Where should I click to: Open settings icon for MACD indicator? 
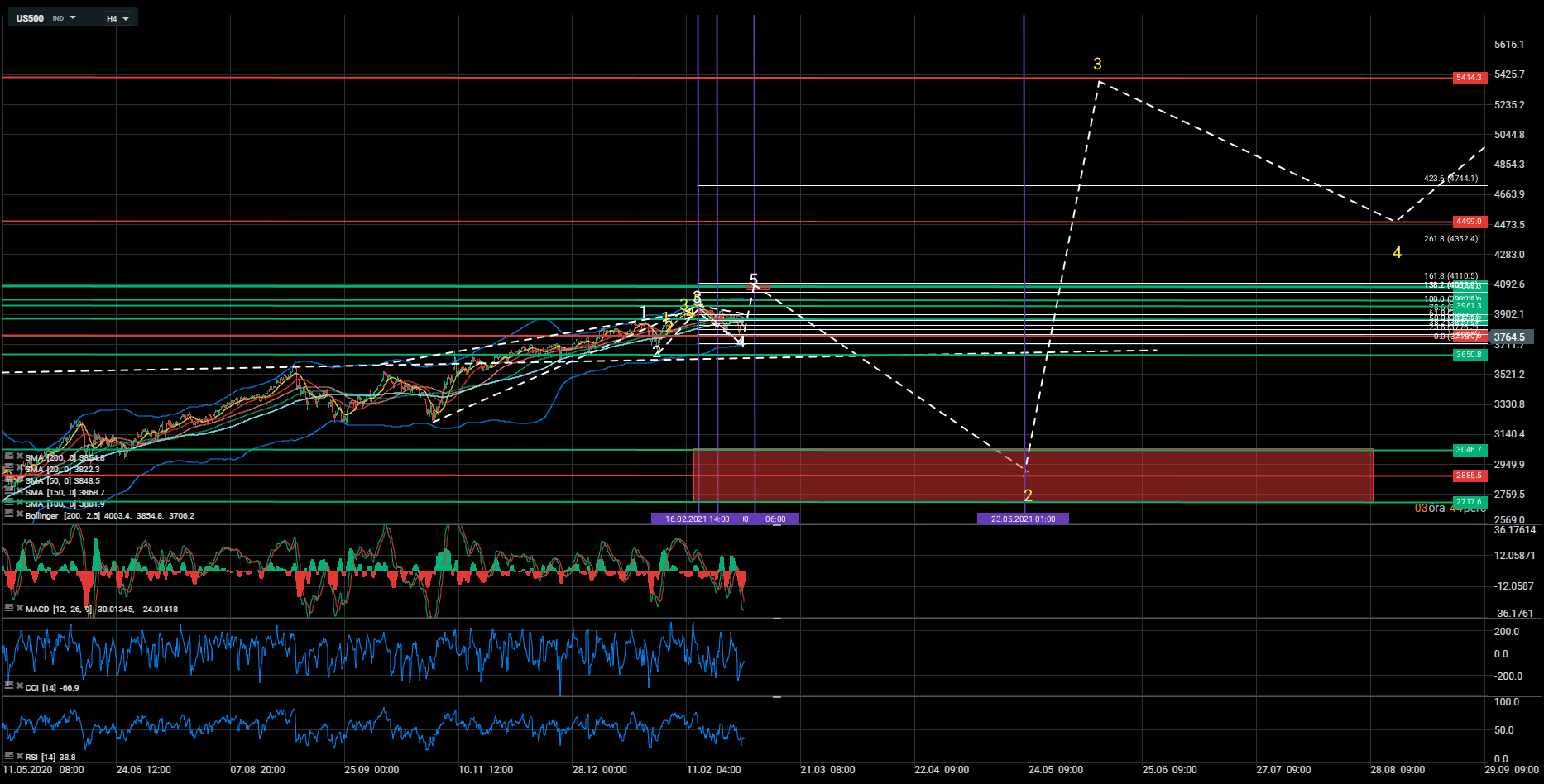pyautogui.click(x=8, y=608)
